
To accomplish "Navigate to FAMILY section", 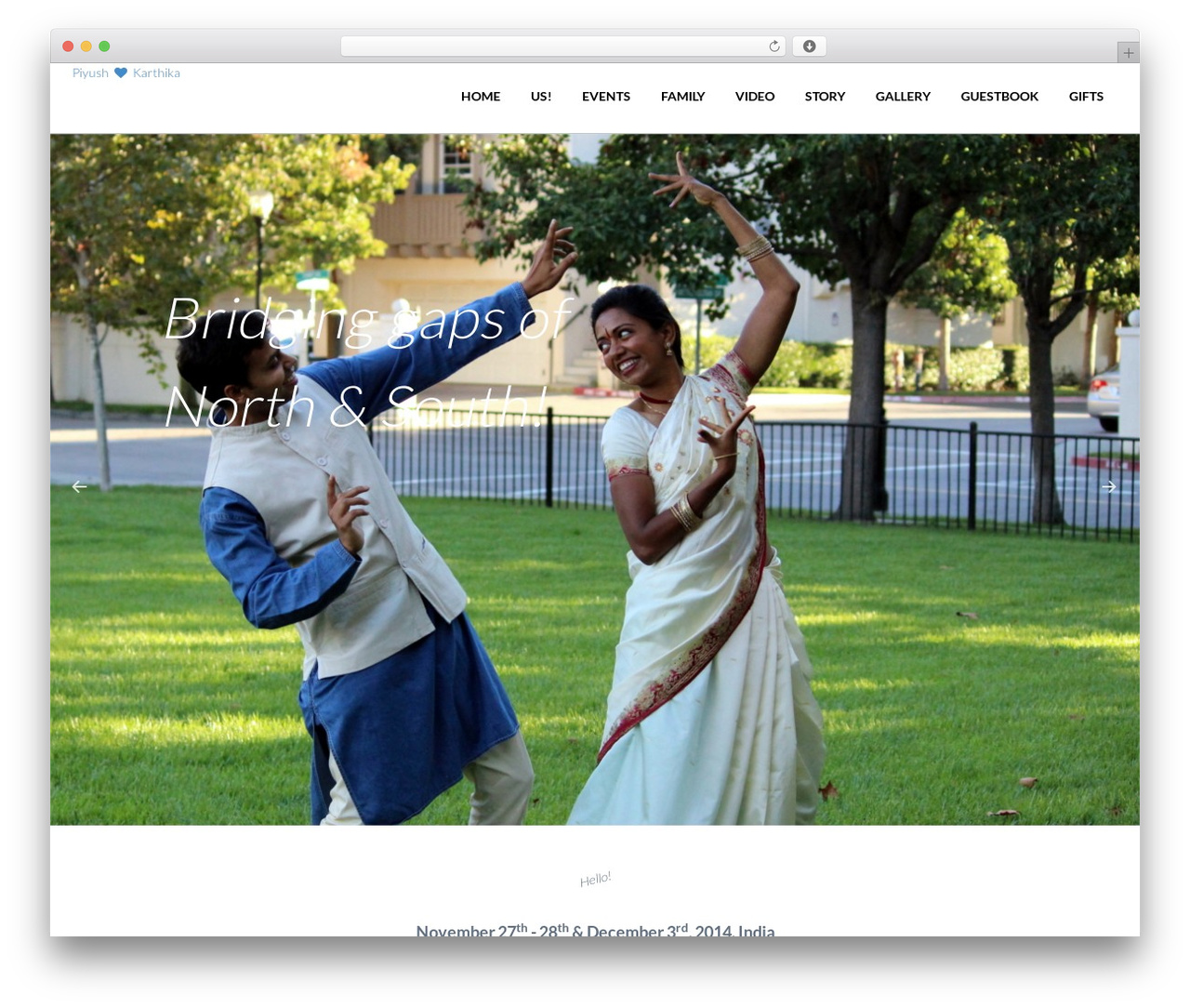I will click(683, 97).
